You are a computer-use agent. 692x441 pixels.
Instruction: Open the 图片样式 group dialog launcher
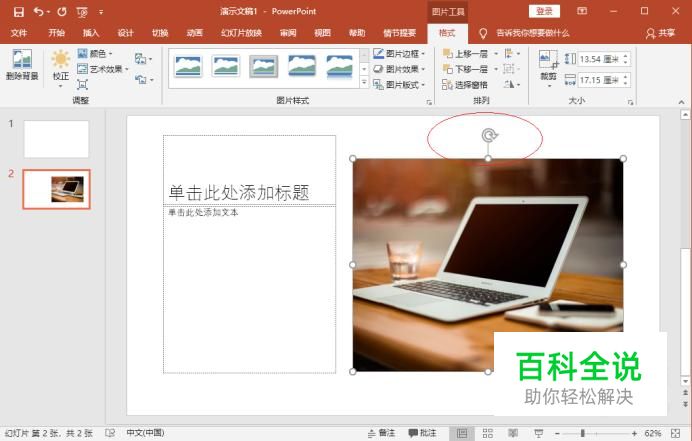[x=429, y=102]
